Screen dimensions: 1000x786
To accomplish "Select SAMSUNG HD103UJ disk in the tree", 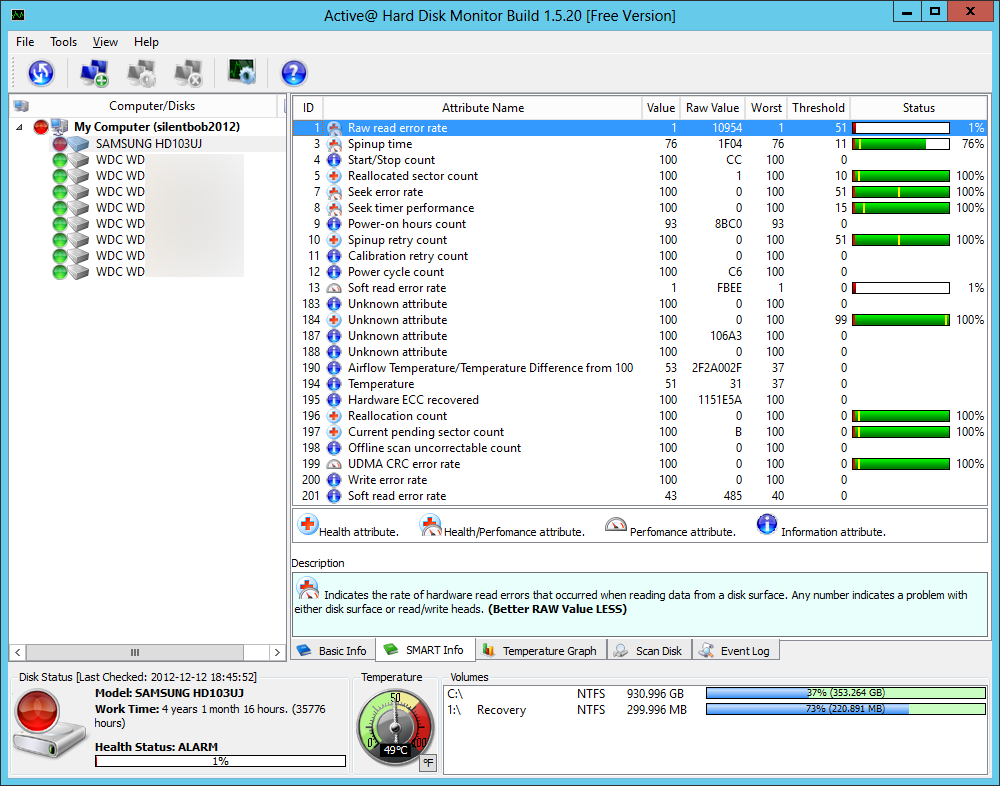I will coord(149,144).
